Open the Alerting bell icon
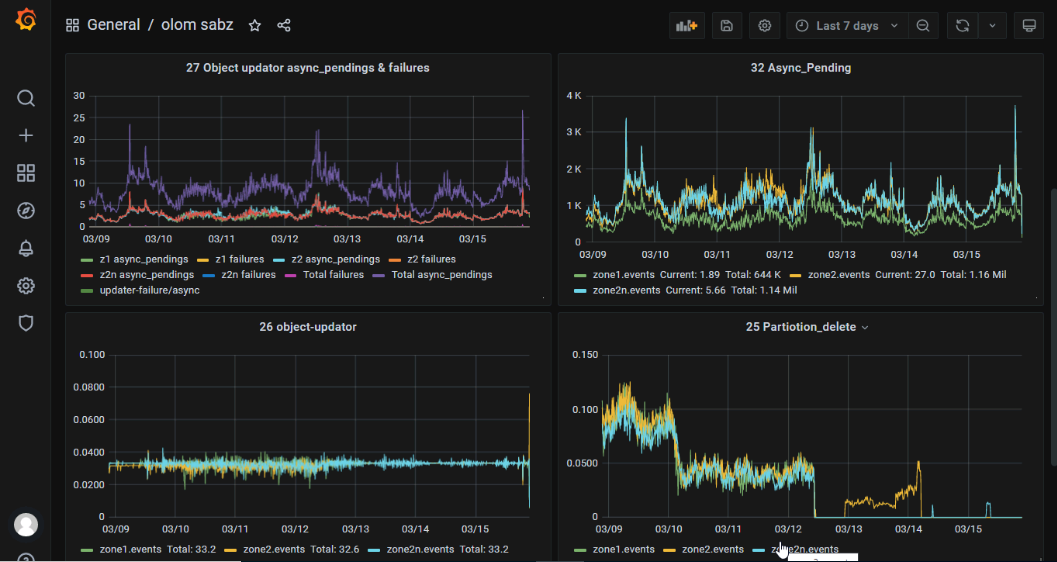Screen dimensions: 1057x562 click(x=26, y=249)
